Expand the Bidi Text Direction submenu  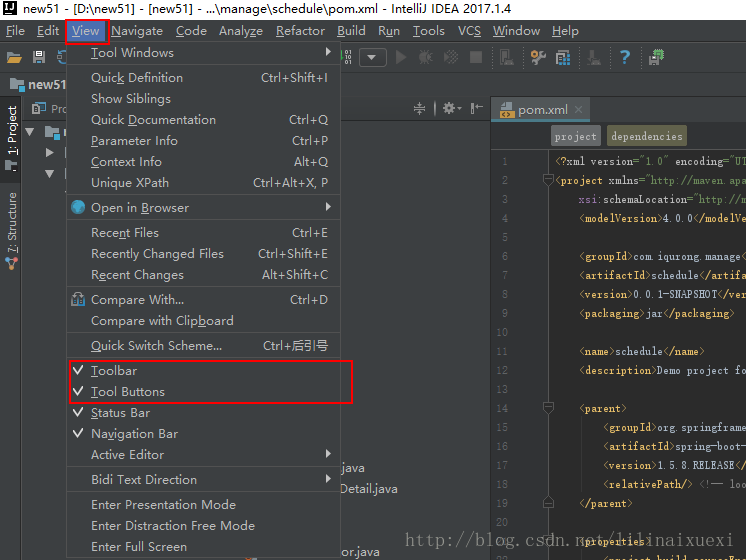point(204,479)
